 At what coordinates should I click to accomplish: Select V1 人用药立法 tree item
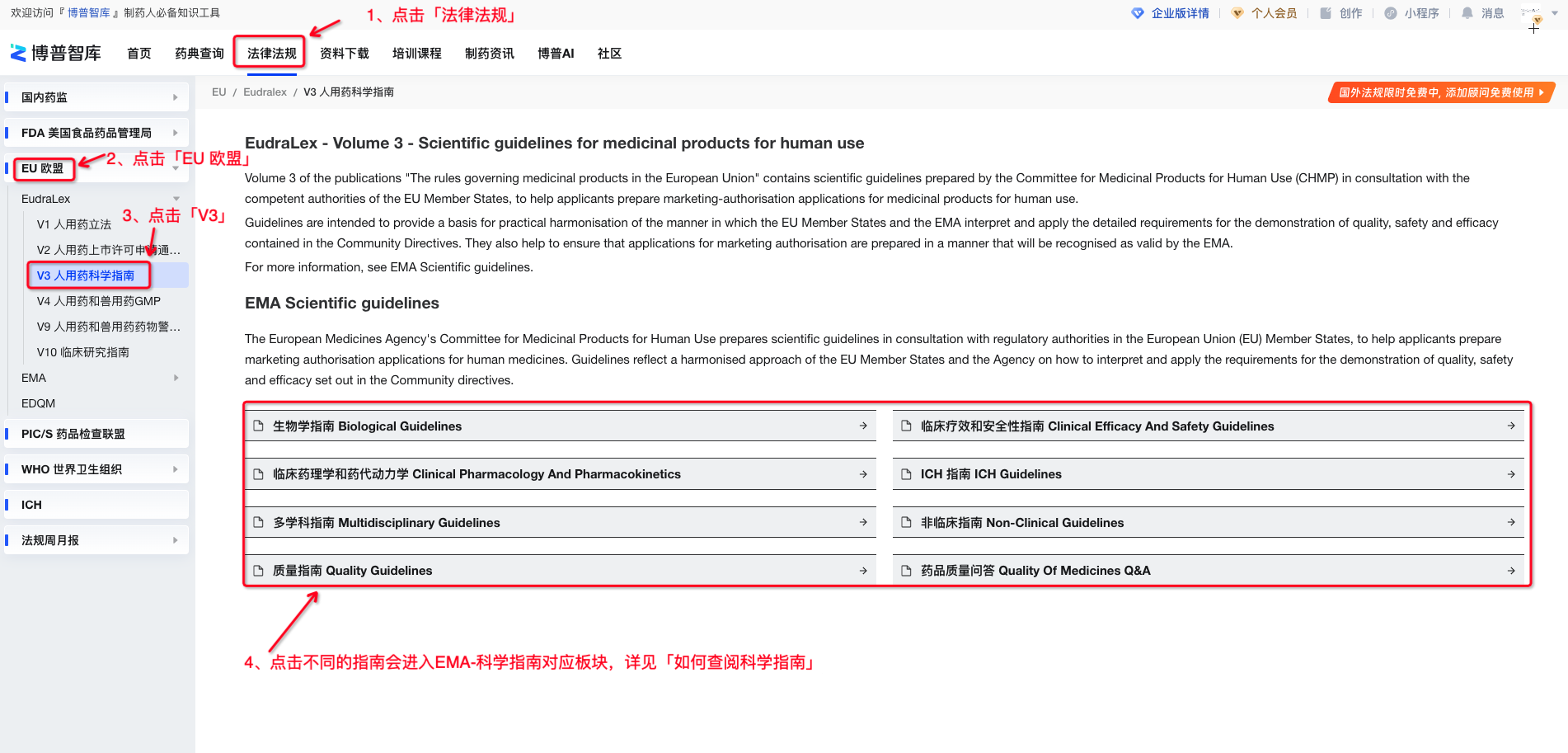pos(74,224)
